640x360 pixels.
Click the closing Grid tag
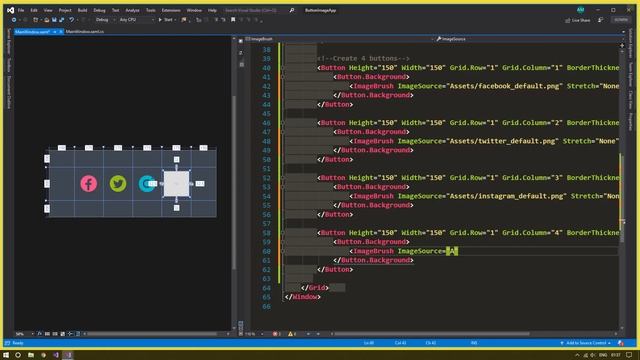coord(315,288)
